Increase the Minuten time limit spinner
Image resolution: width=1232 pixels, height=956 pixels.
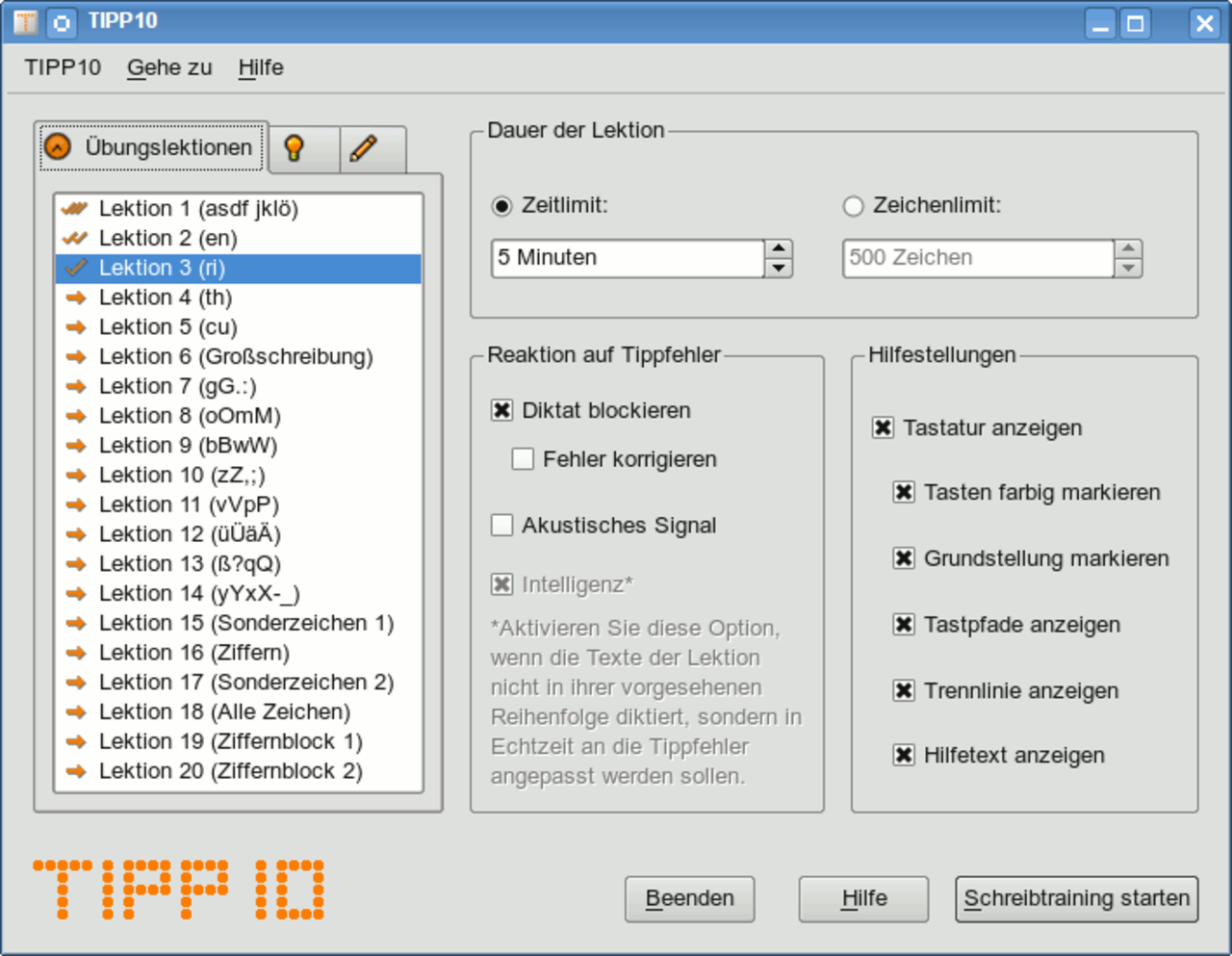(778, 248)
